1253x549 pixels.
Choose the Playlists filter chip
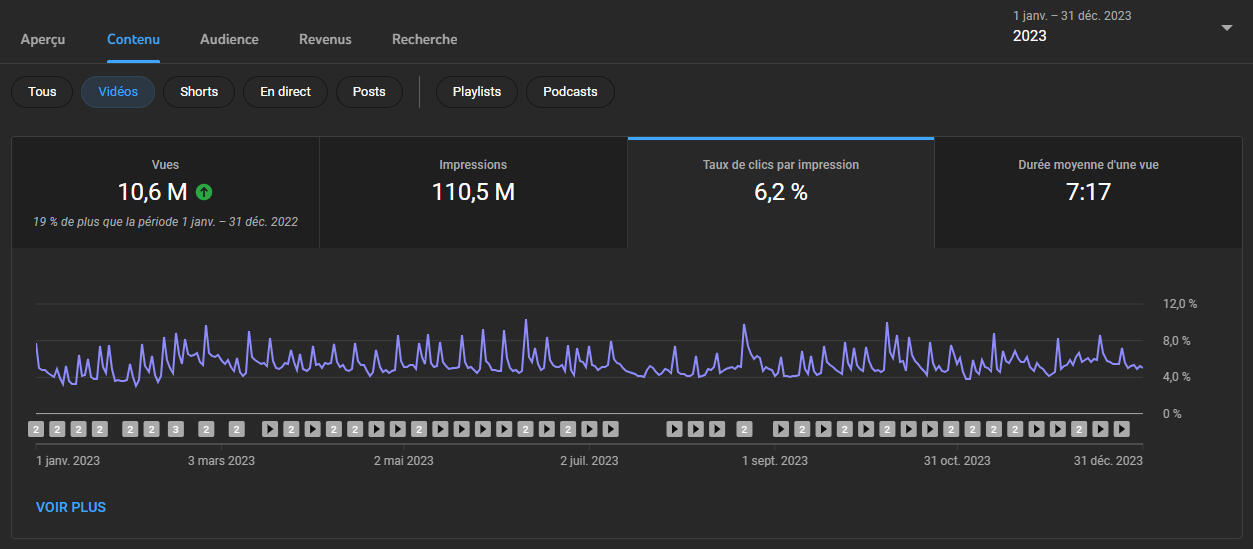point(476,92)
